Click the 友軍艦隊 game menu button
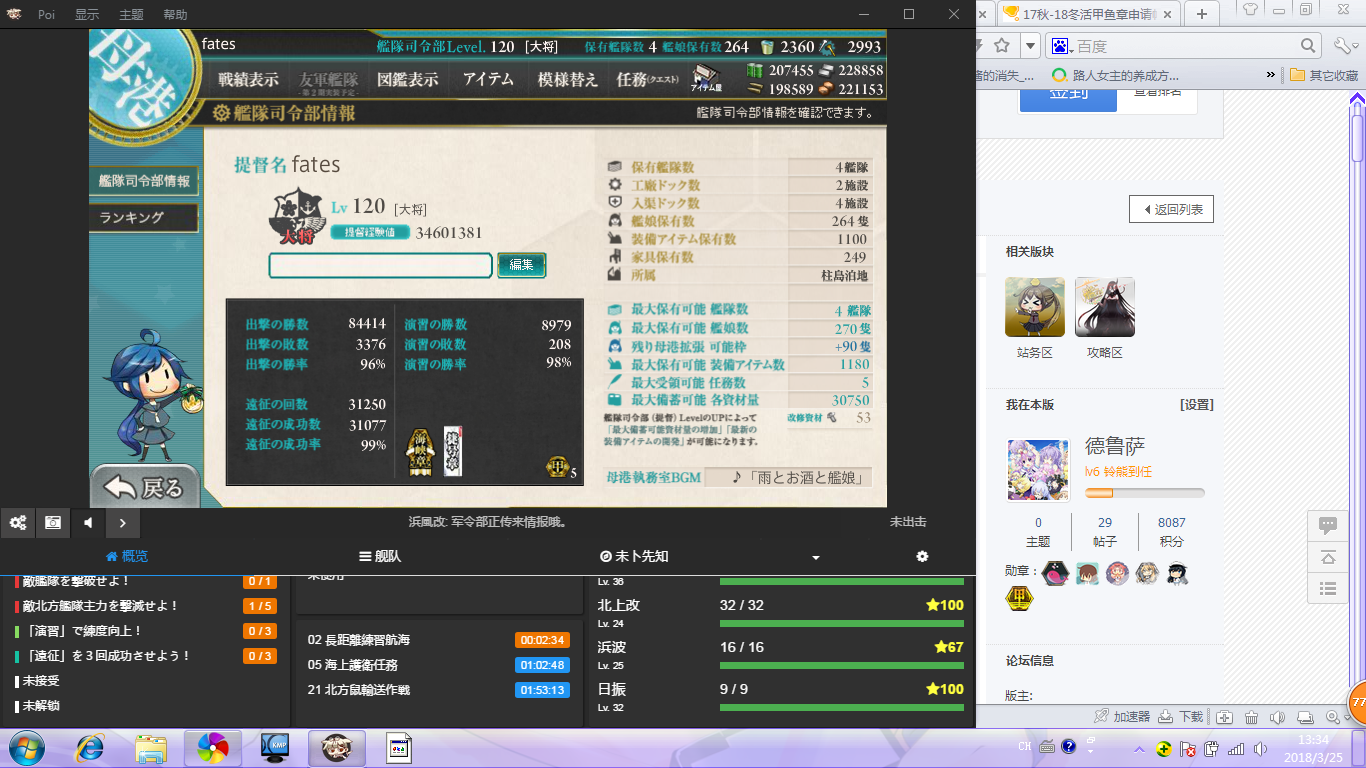 (328, 80)
